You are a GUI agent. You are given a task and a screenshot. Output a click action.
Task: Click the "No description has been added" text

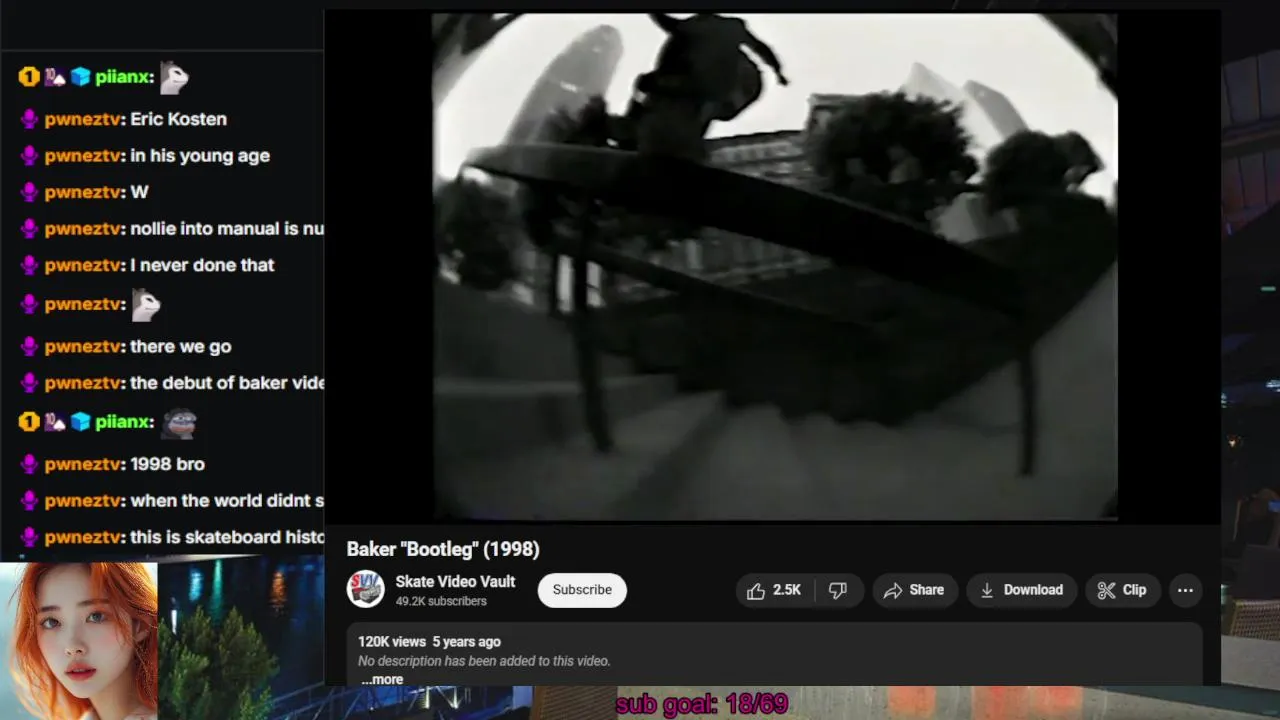[484, 661]
